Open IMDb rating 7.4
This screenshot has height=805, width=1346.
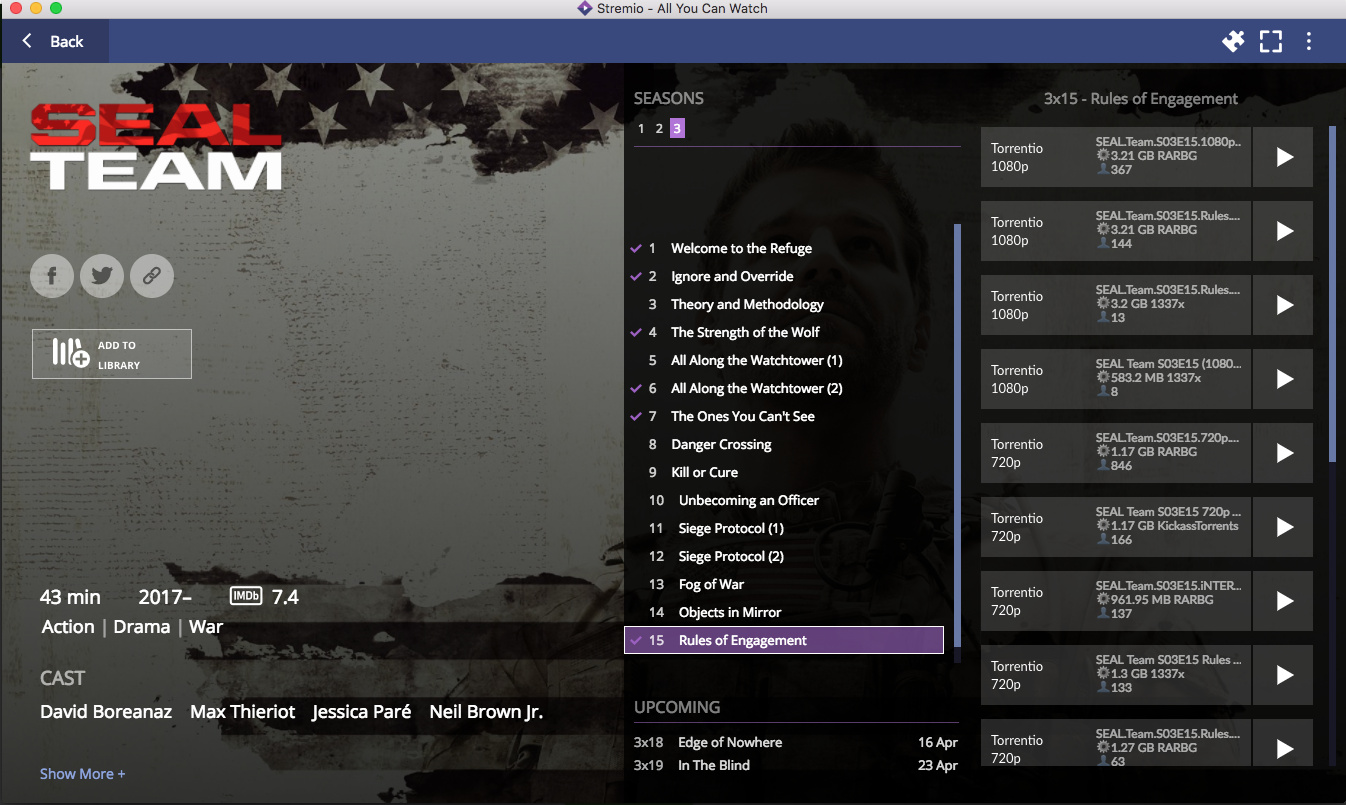tap(265, 597)
